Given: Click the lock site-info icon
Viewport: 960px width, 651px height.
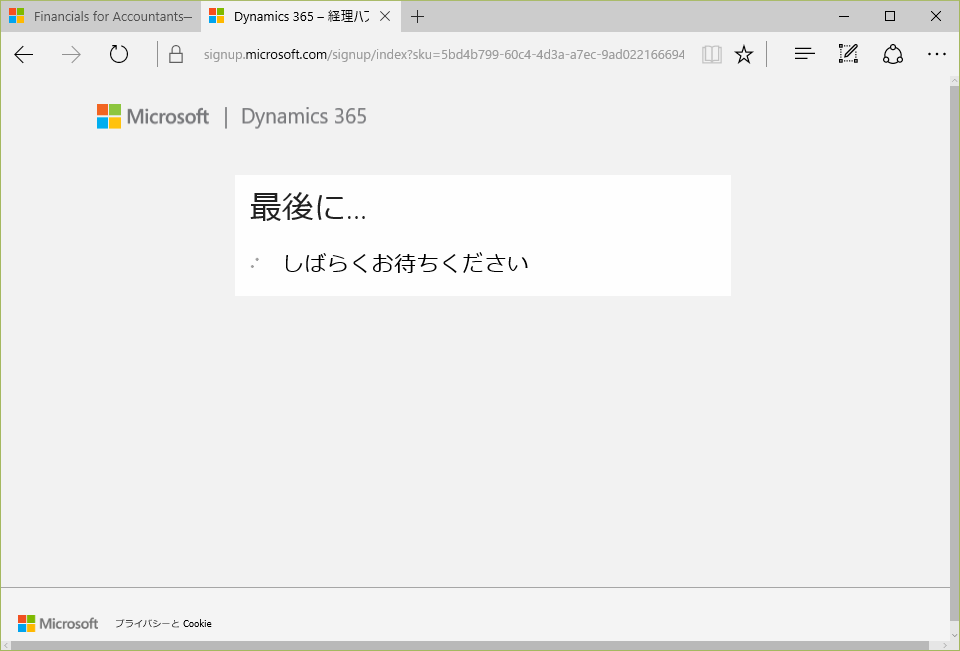Looking at the screenshot, I should click(x=176, y=54).
